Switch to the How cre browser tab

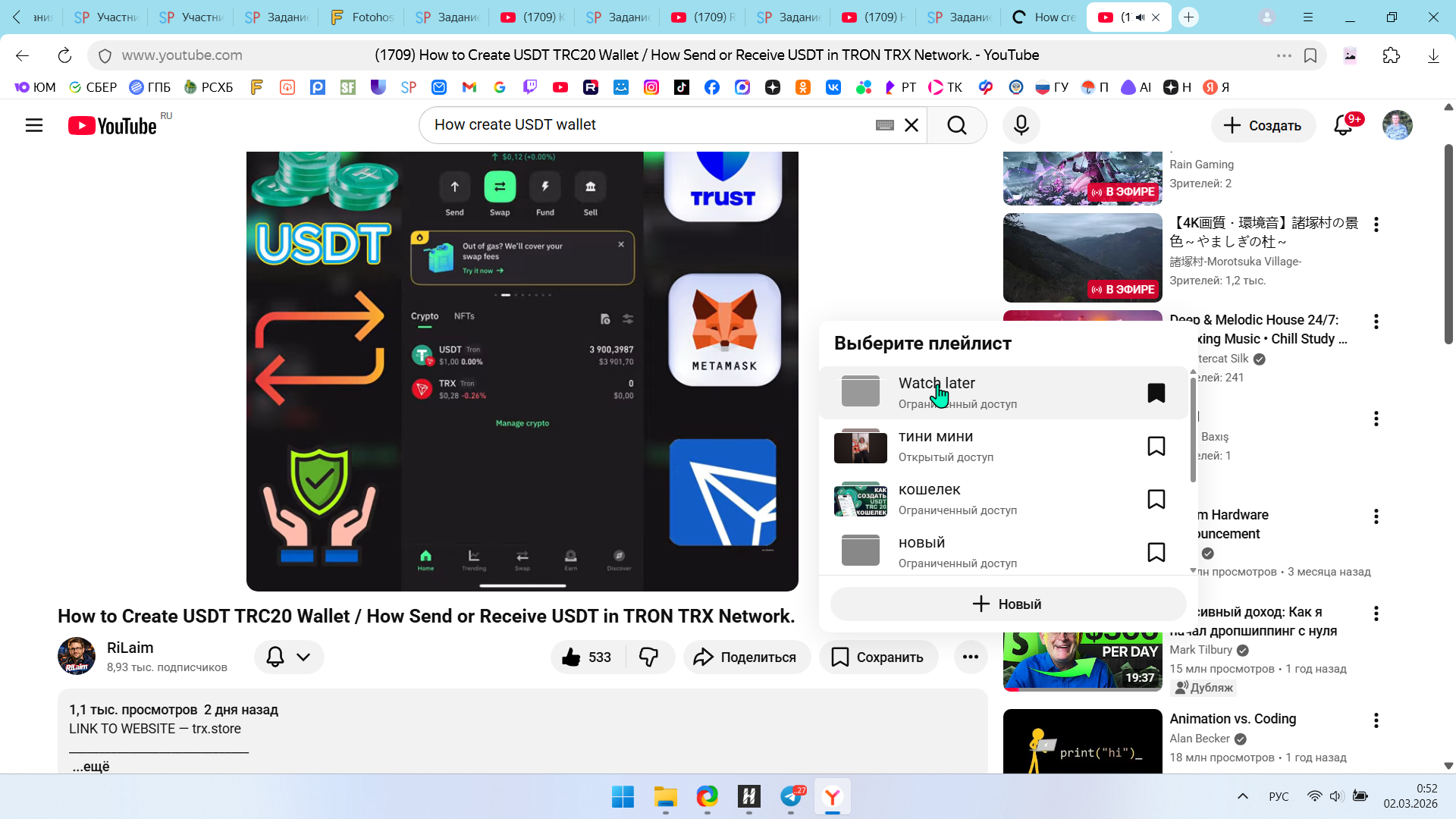click(x=1045, y=17)
